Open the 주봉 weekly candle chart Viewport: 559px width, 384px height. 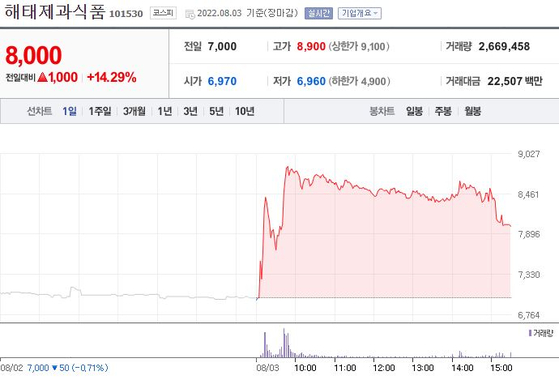[x=443, y=111]
